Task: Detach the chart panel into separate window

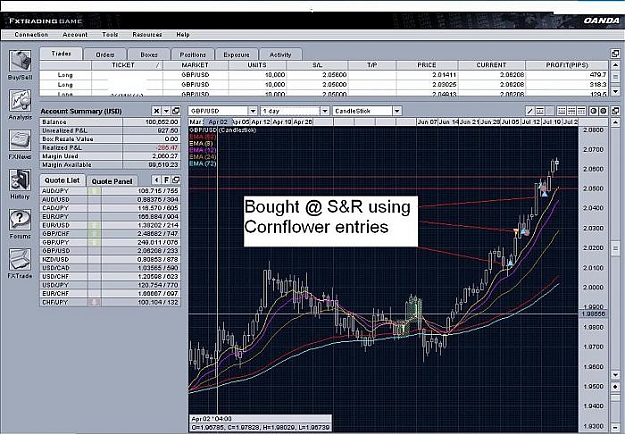Action: tap(615, 111)
